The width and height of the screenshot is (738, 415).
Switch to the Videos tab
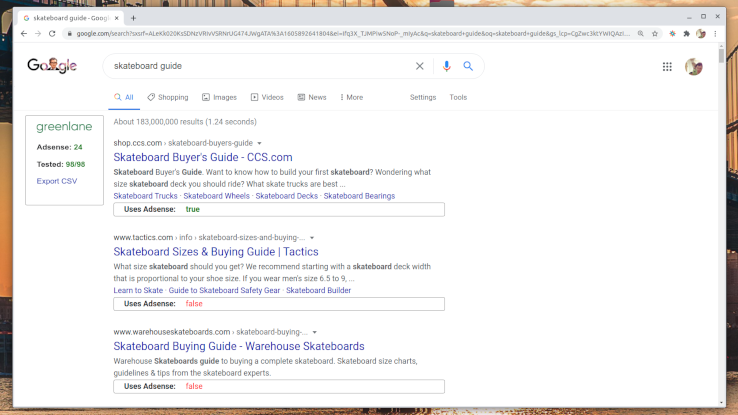point(267,97)
